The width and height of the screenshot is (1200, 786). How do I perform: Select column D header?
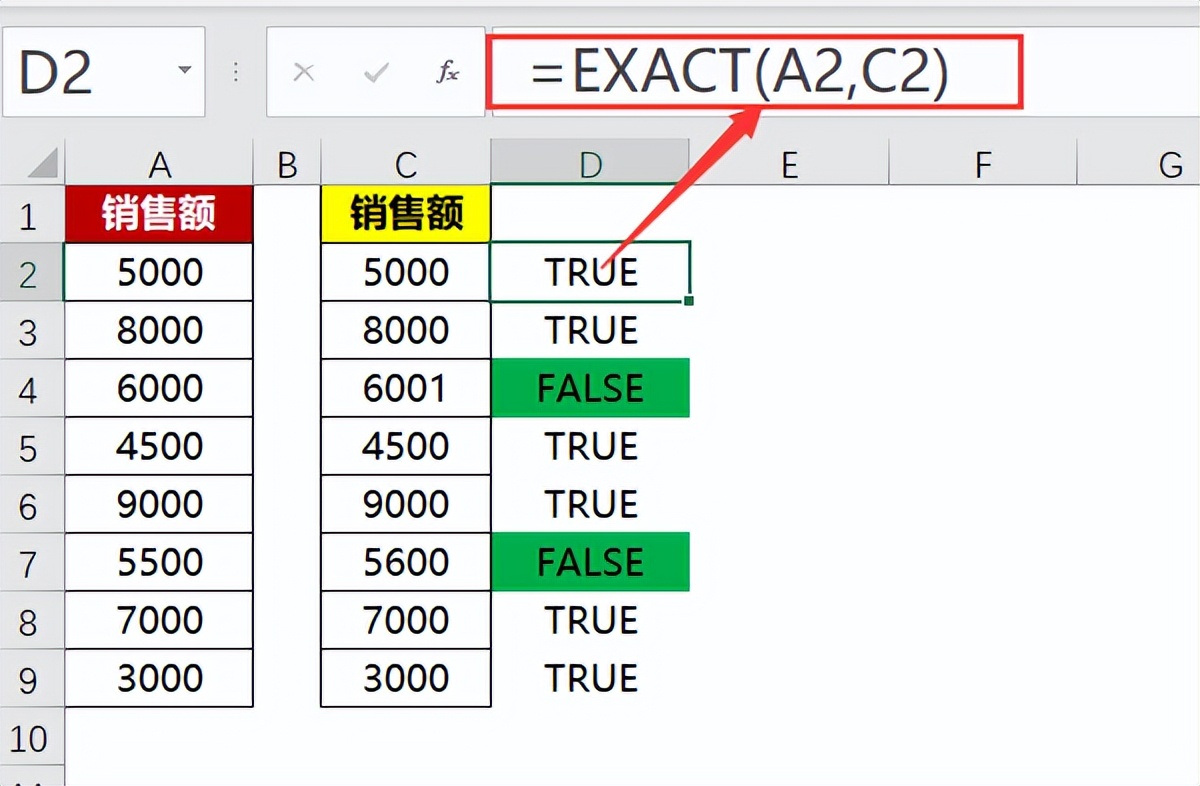point(590,162)
